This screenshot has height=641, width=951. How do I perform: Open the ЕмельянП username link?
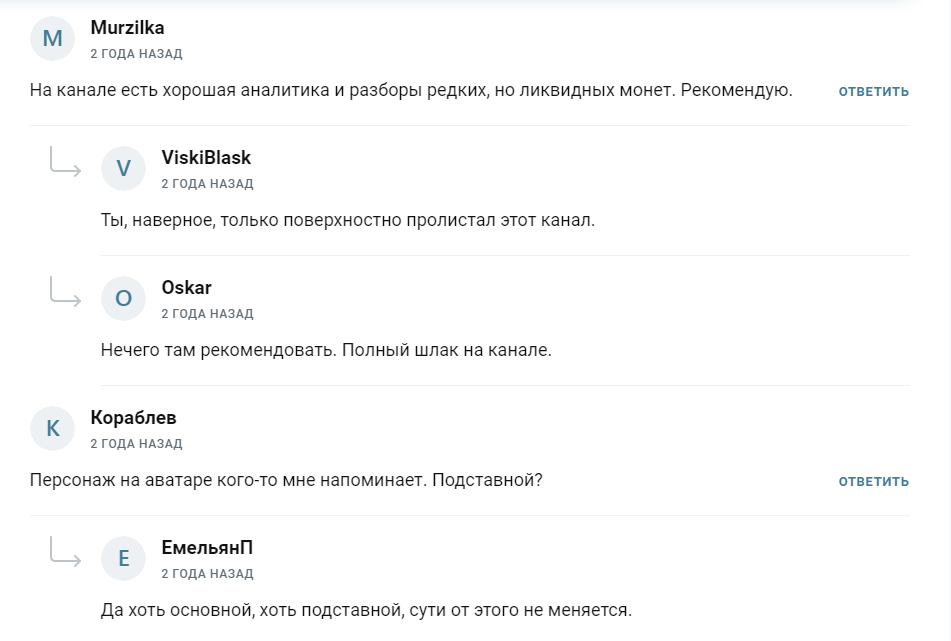pyautogui.click(x=207, y=548)
